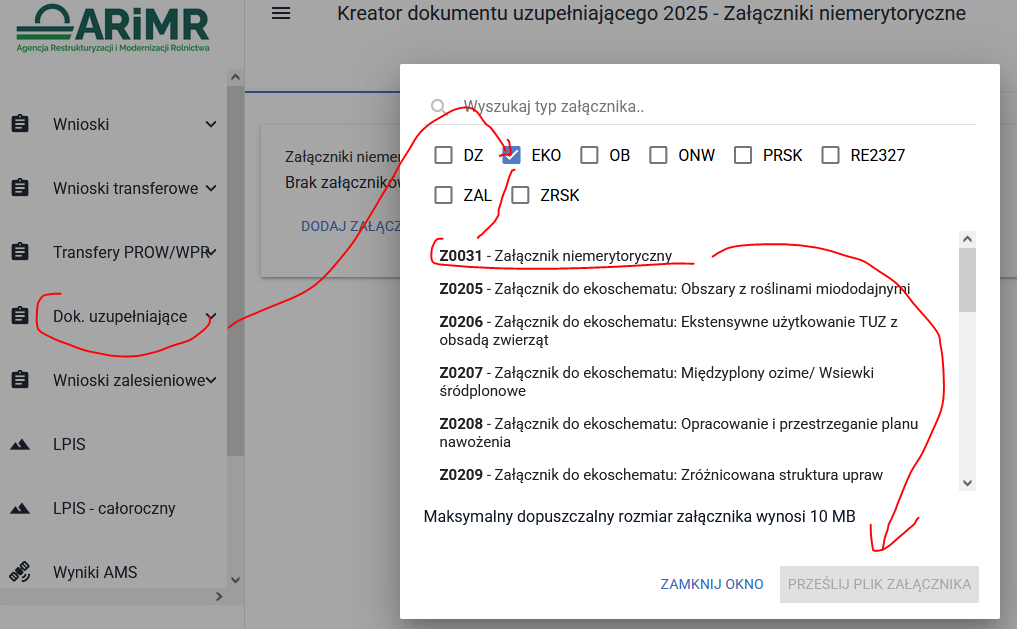The image size is (1017, 629).
Task: Click the clipboard icon beside Transfery PROW/WPR
Action: [19, 252]
